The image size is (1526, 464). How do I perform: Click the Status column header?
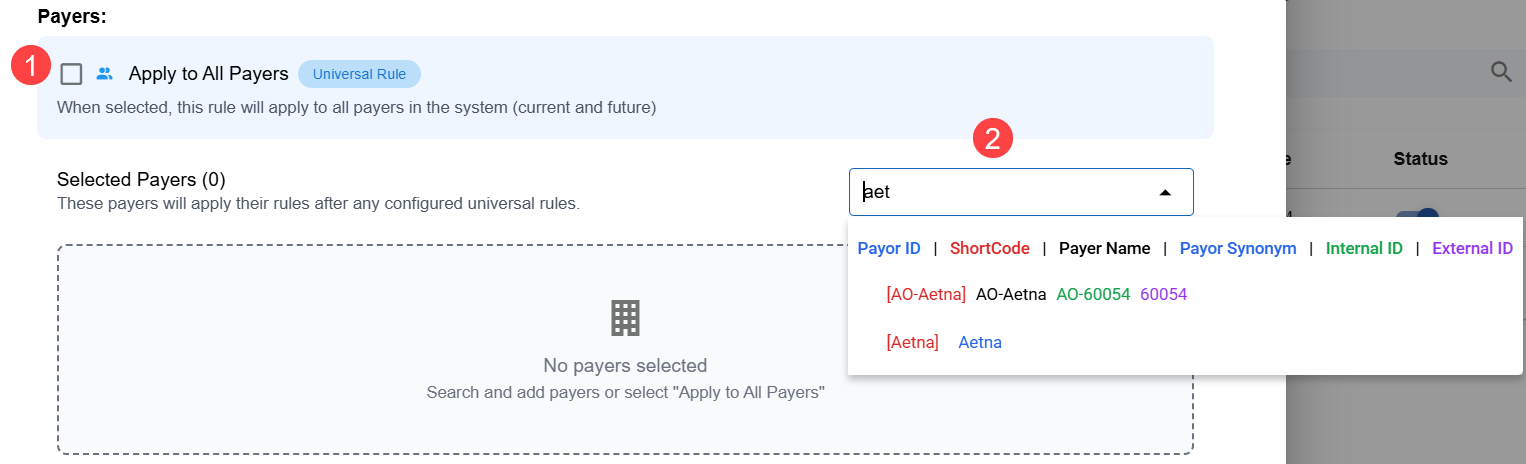(x=1420, y=159)
